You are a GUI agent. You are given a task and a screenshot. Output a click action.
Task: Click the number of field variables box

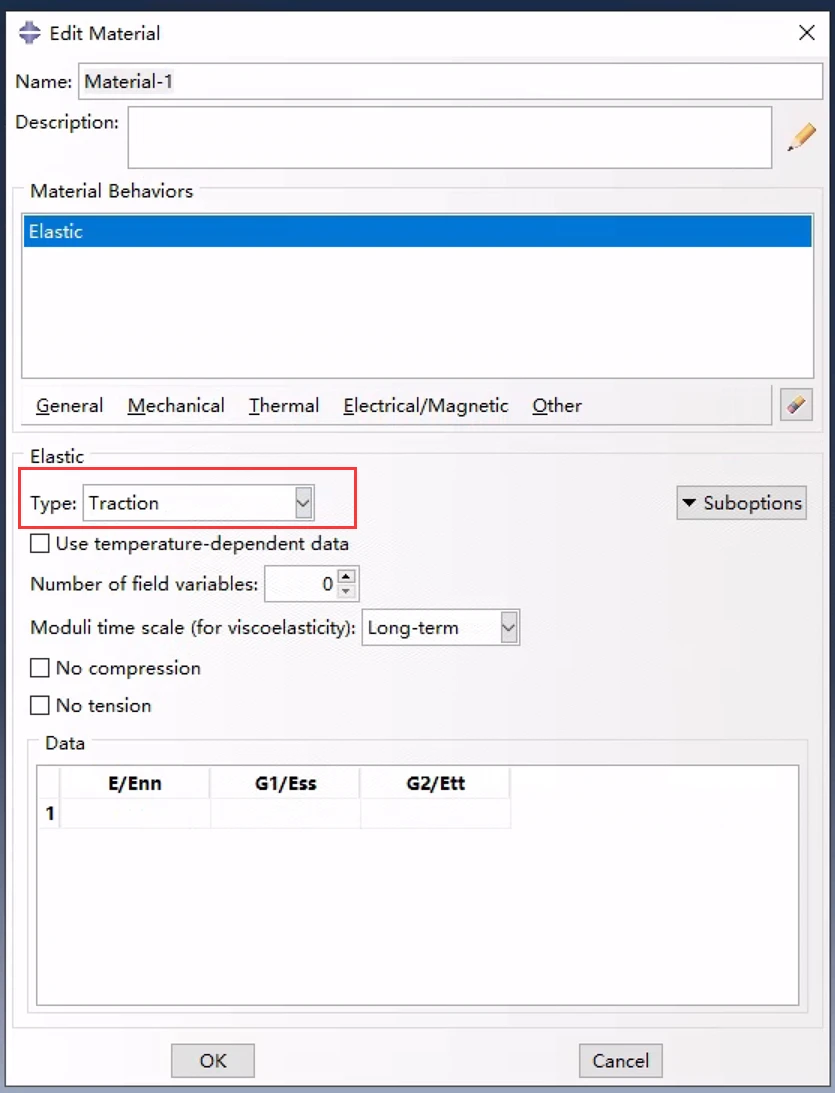(x=302, y=583)
